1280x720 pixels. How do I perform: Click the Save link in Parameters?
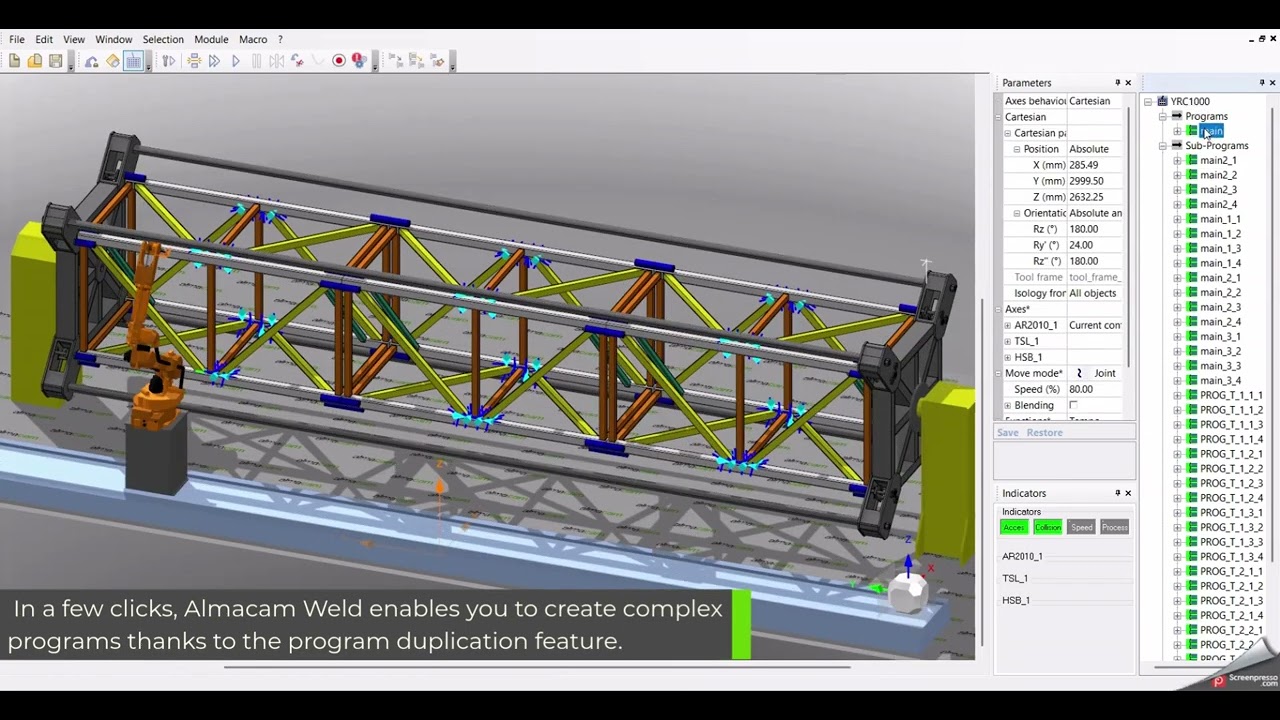[x=1008, y=433]
